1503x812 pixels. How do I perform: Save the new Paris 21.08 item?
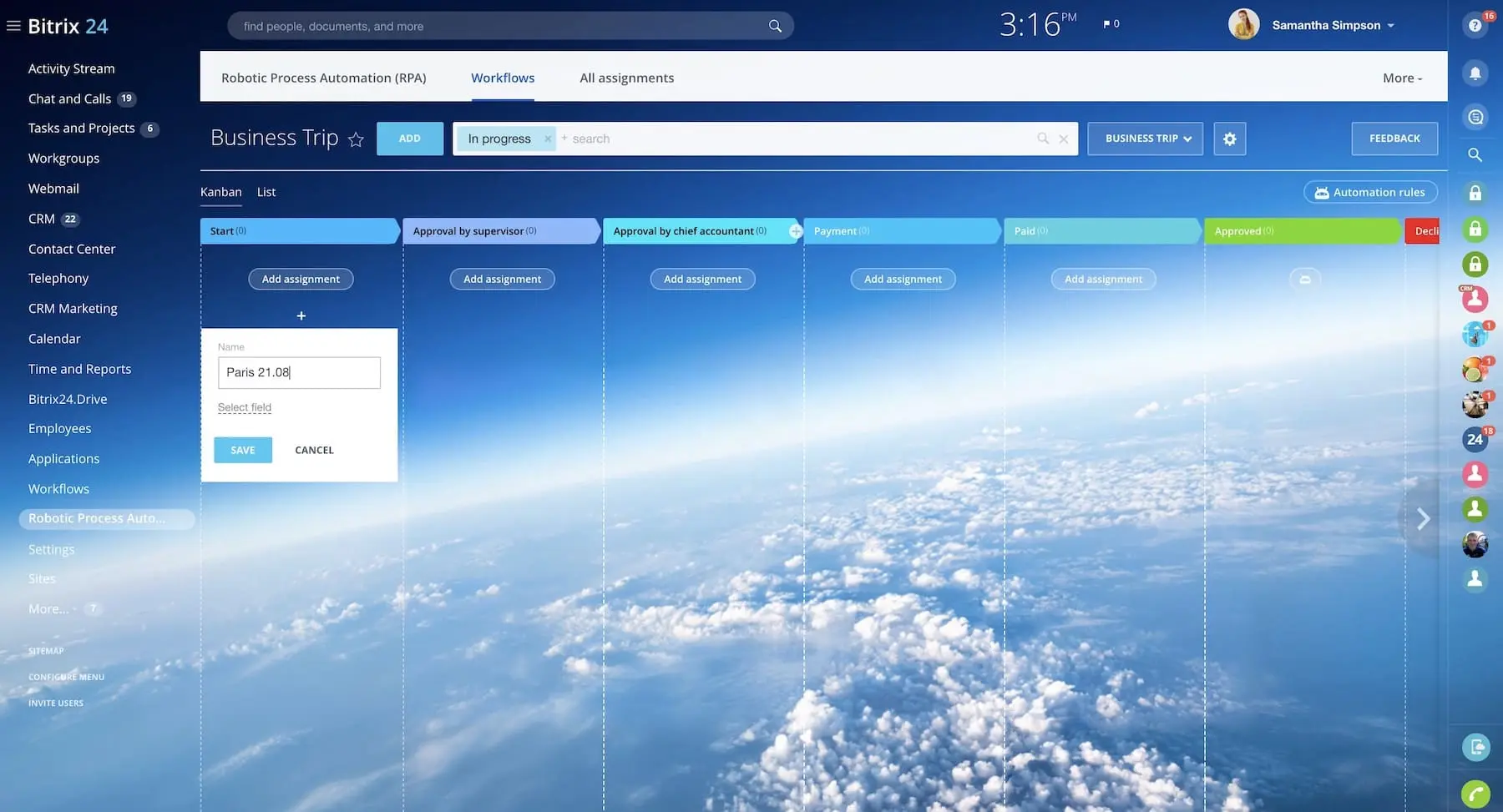(243, 450)
